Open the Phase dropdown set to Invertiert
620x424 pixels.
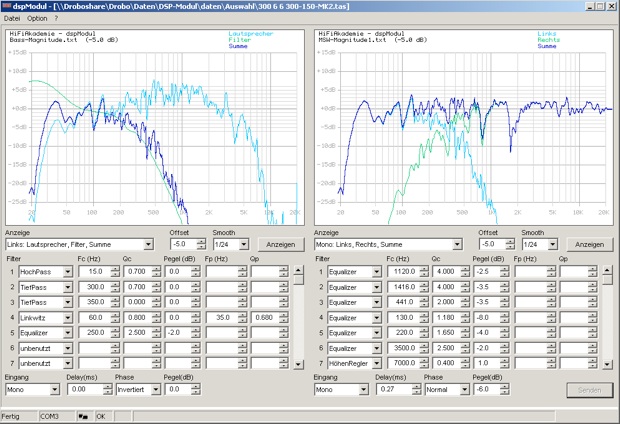coord(154,390)
